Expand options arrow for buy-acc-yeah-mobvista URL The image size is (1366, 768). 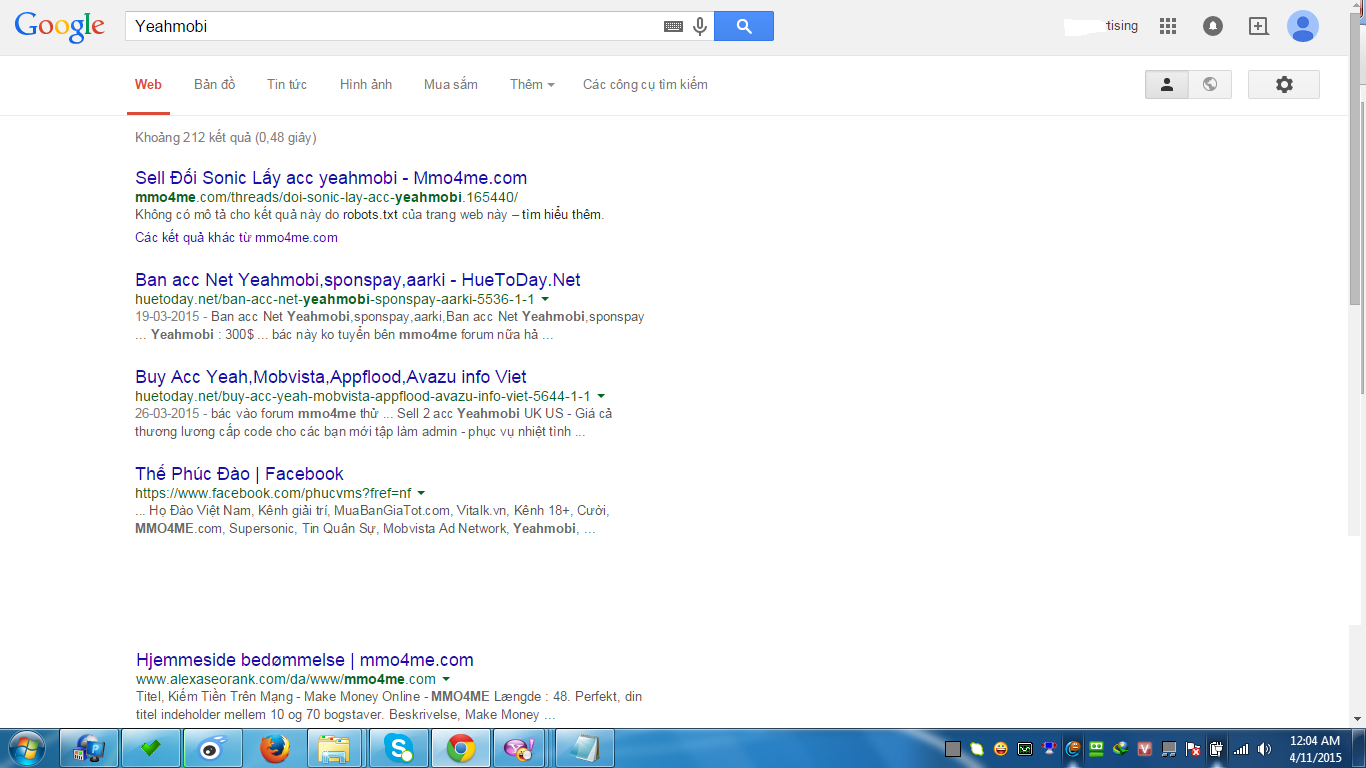601,396
